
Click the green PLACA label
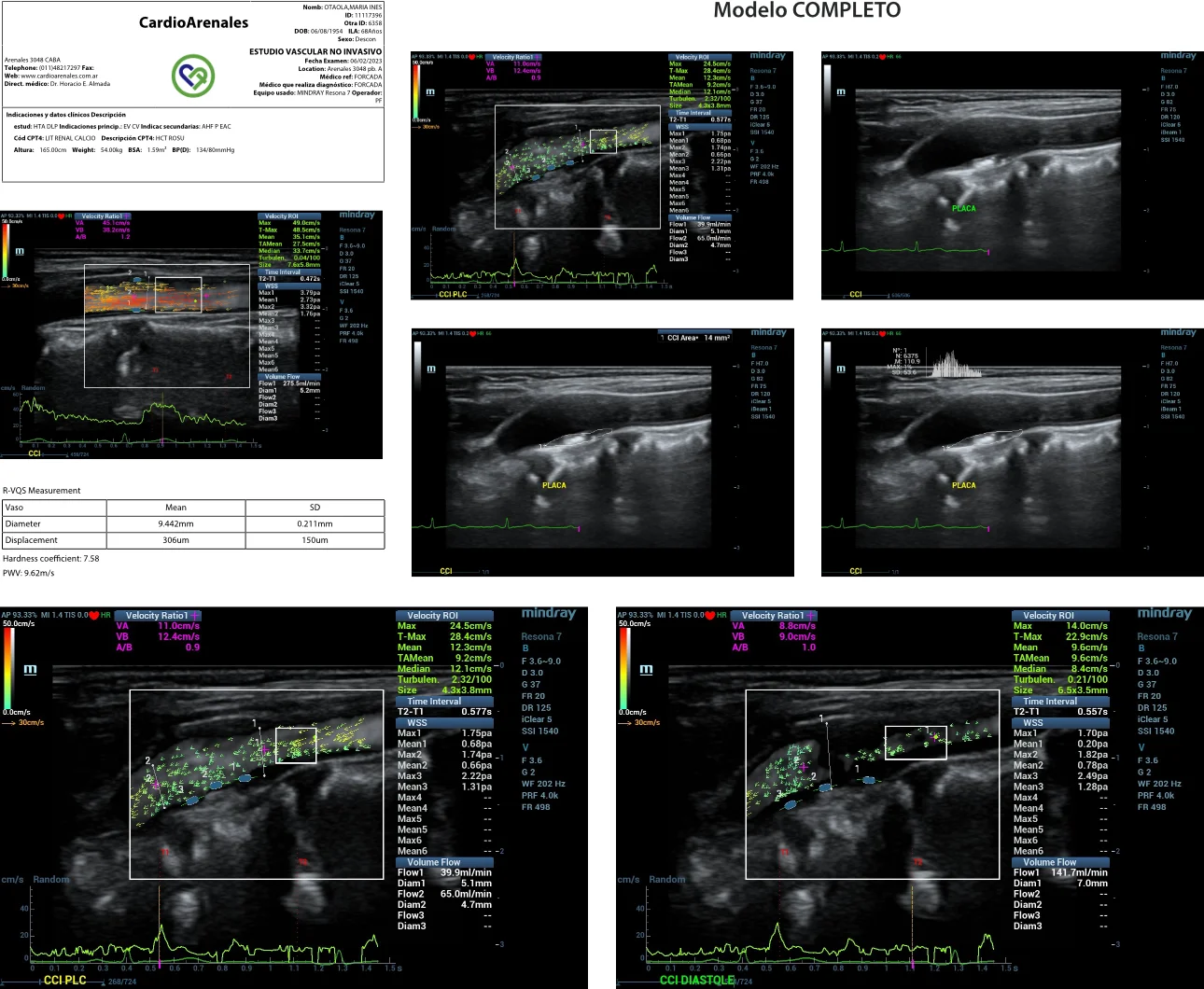[964, 208]
